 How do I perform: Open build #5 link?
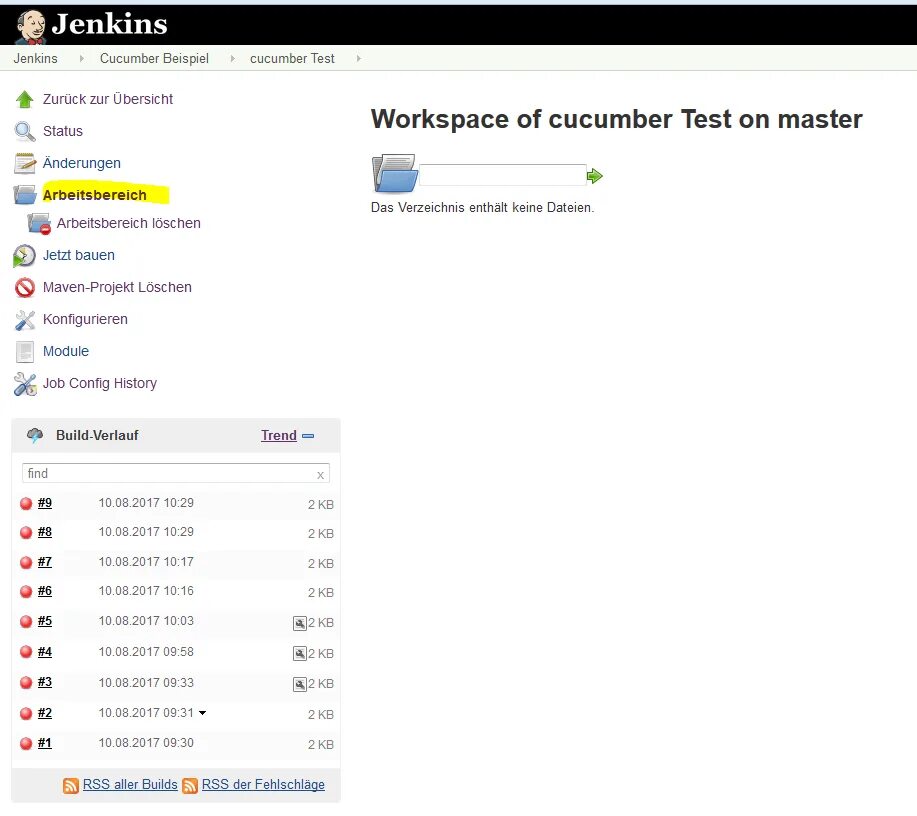[45, 621]
